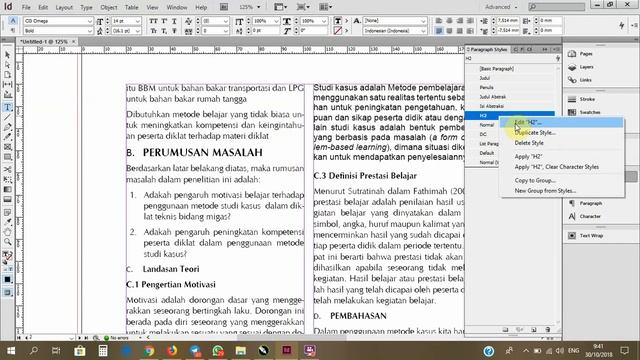Select the Selection tool arrow
Image resolution: width=640 pixels, height=360 pixels.
click(x=7, y=55)
